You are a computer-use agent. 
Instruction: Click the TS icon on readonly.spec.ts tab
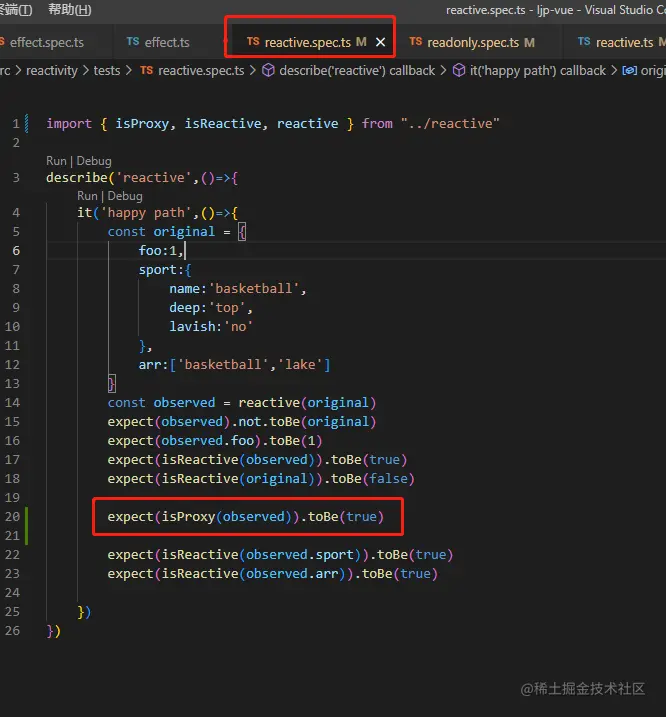[415, 42]
